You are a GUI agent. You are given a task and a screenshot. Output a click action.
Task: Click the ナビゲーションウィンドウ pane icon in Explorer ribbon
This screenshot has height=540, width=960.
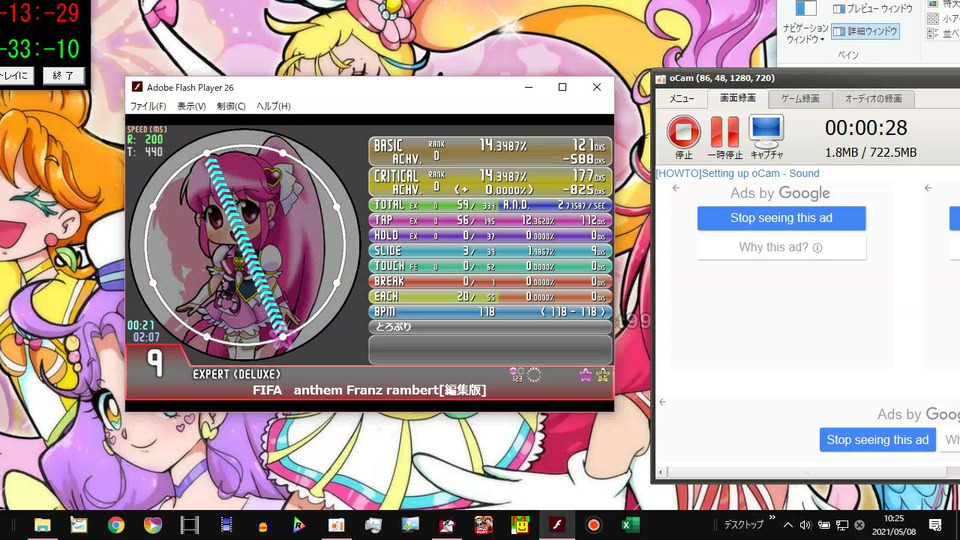pos(806,9)
